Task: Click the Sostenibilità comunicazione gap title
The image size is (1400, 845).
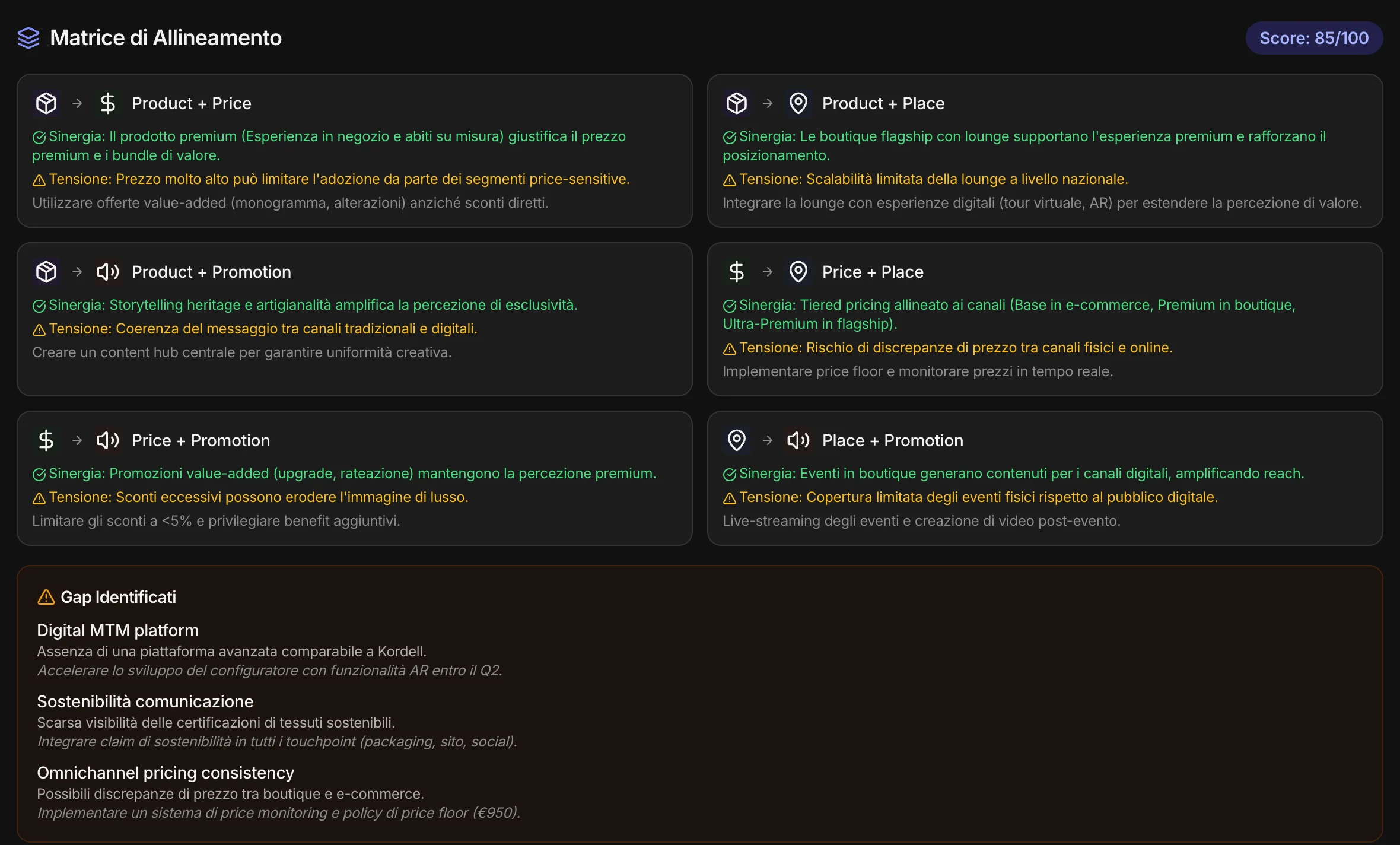Action: pyautogui.click(x=145, y=701)
